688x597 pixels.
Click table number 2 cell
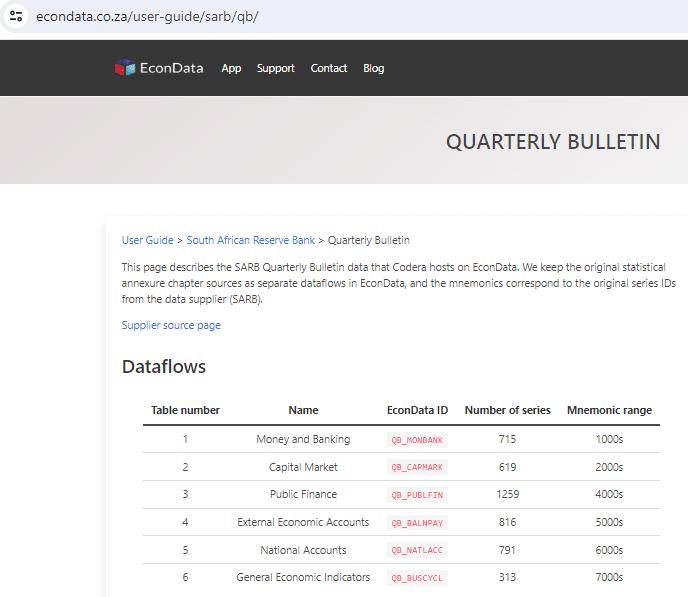click(185, 467)
